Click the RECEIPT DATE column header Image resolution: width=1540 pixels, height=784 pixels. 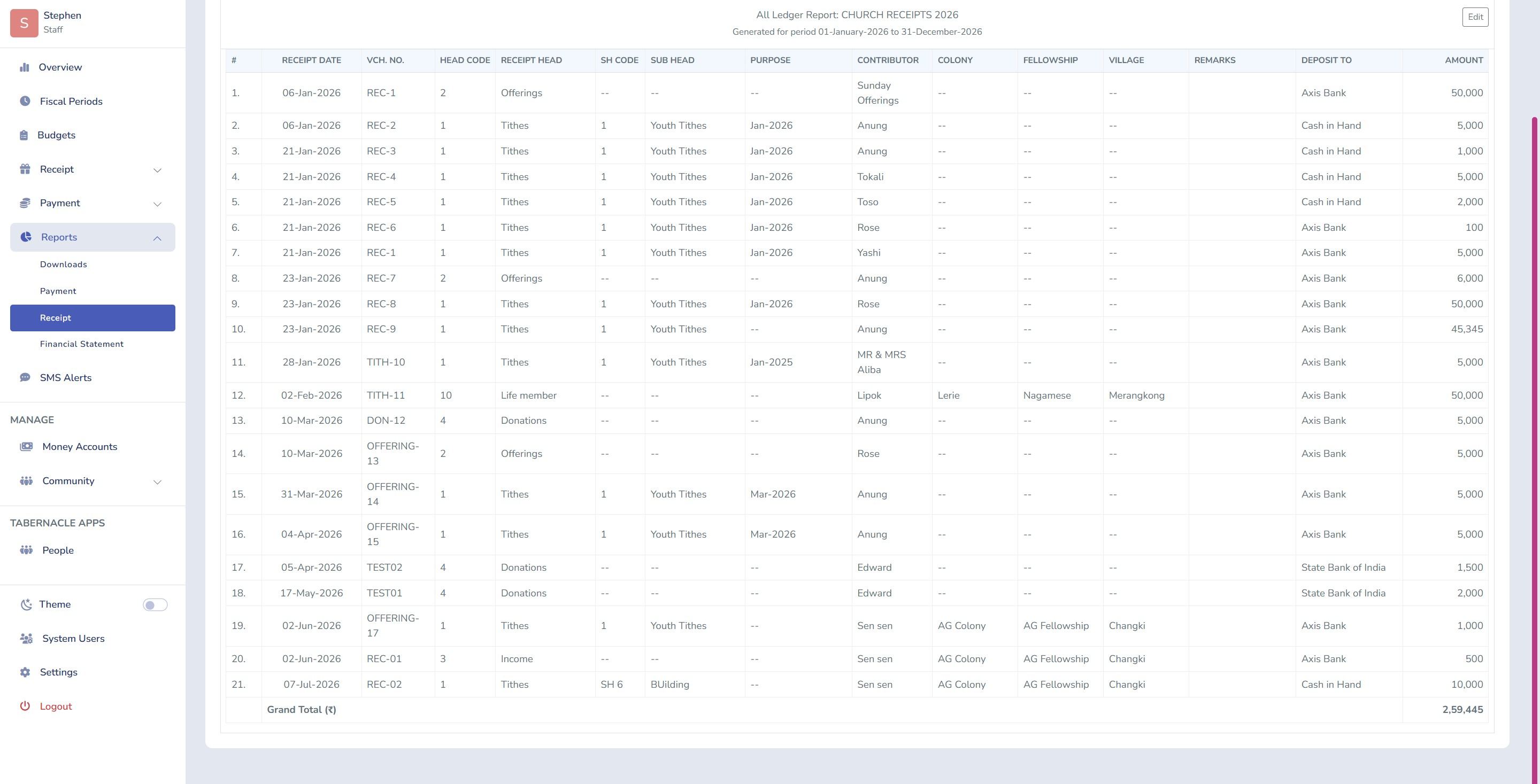click(x=311, y=60)
